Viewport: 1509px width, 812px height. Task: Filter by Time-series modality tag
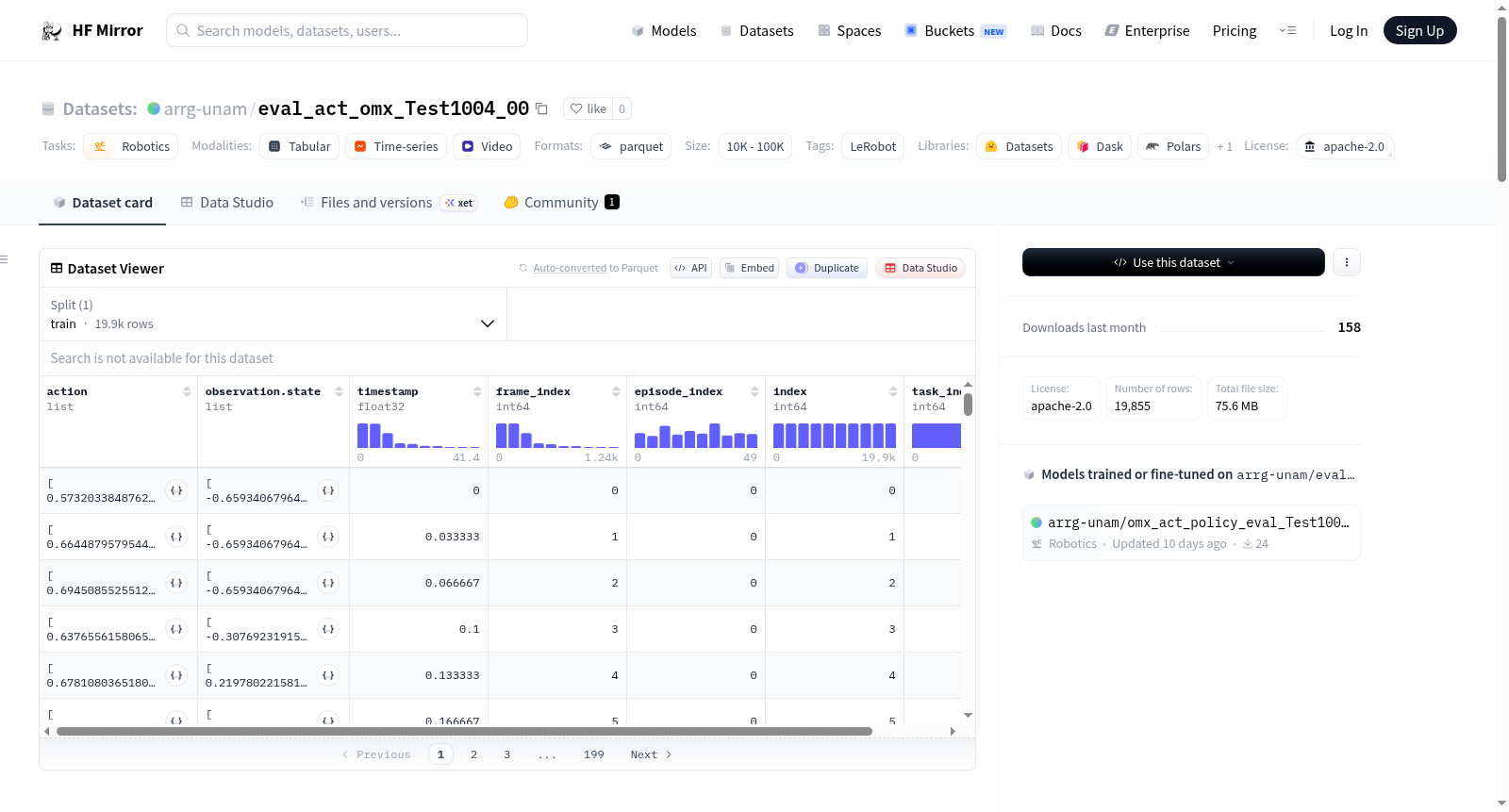(x=396, y=146)
